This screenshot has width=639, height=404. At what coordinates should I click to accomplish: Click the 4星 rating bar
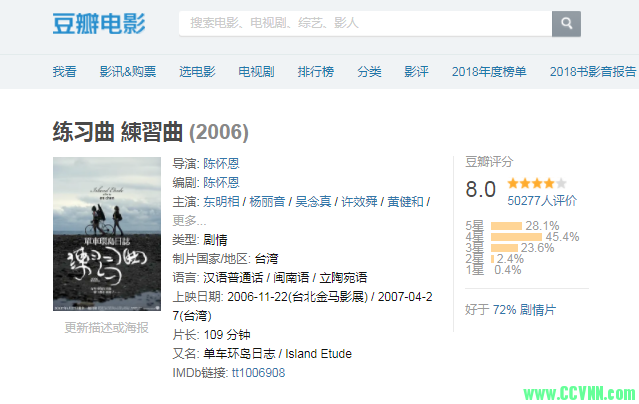(x=516, y=237)
